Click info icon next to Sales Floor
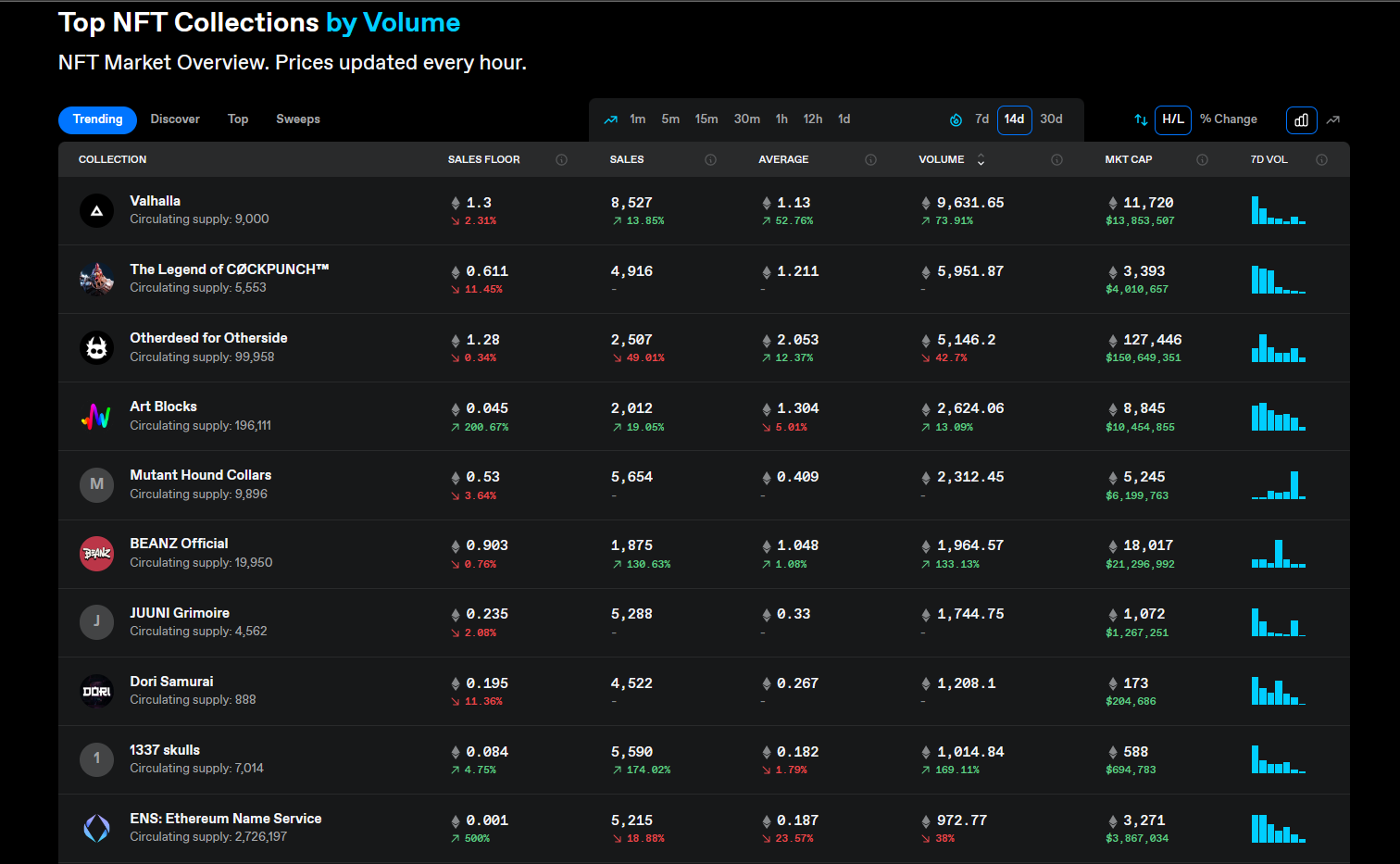The image size is (1400, 864). click(x=561, y=160)
